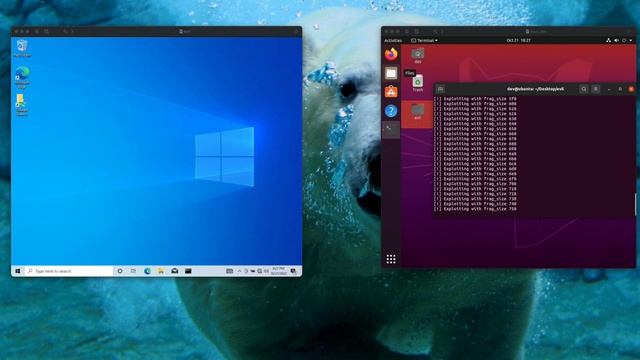Image resolution: width=640 pixels, height=360 pixels.
Task: Open search in the Ubuntu terminal header
Action: click(584, 89)
